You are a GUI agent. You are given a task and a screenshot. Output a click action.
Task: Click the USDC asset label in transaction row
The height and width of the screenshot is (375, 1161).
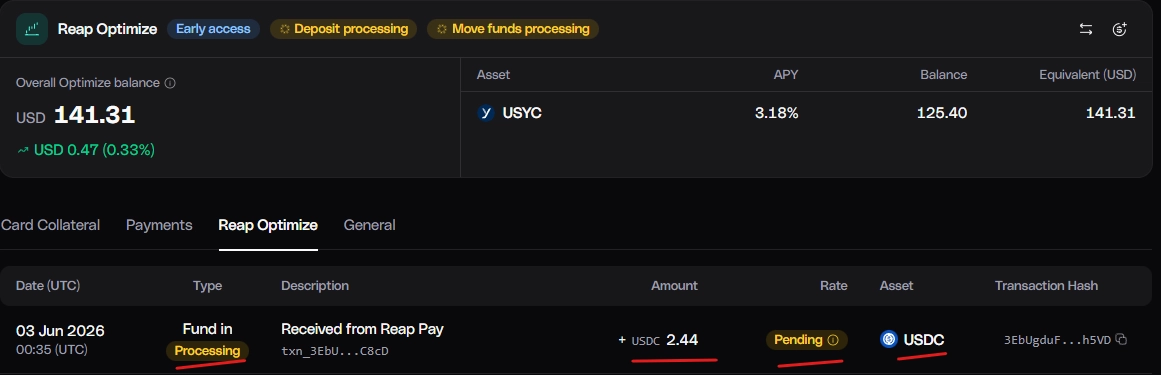click(923, 339)
